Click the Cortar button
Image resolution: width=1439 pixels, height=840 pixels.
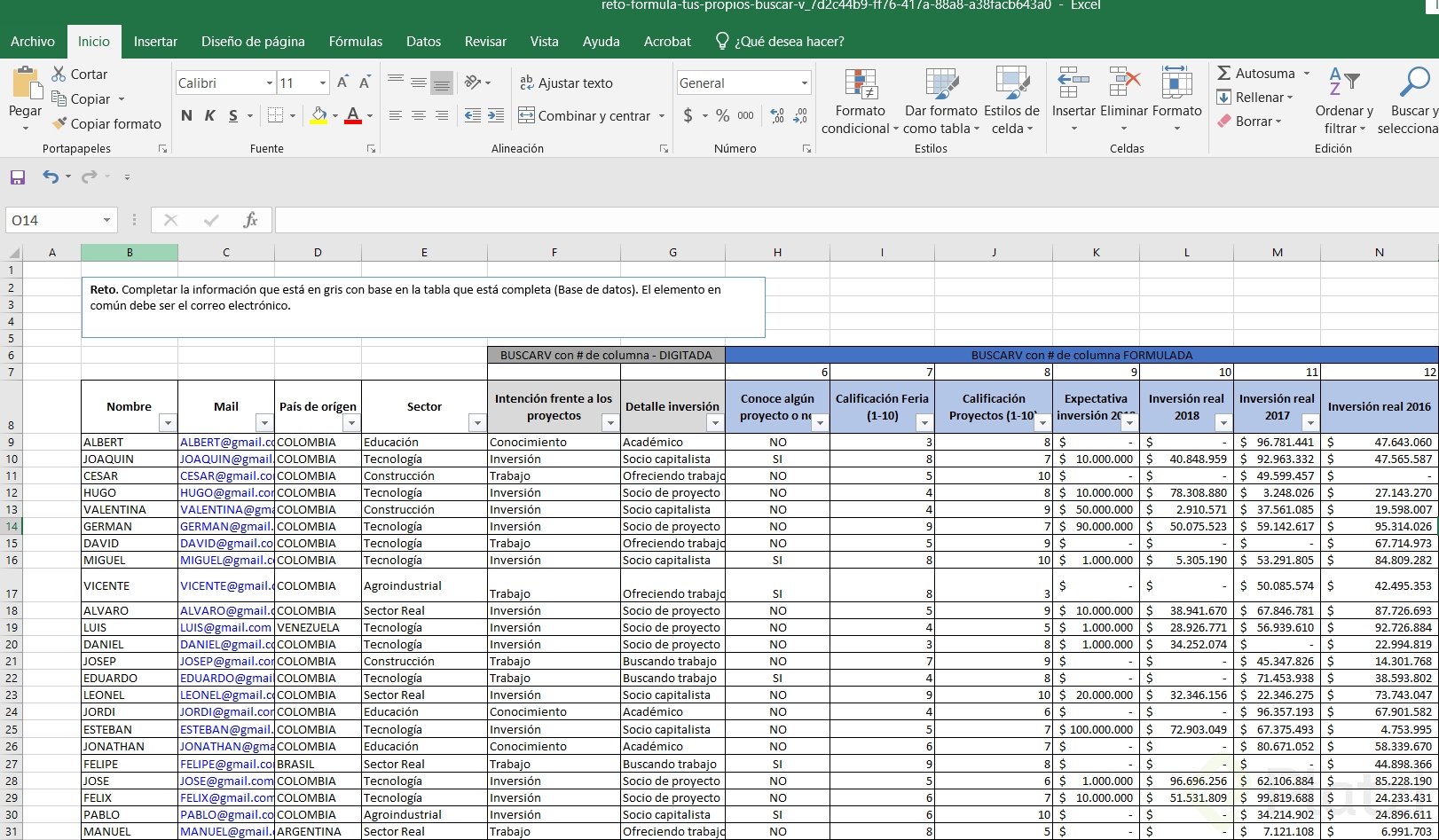click(79, 75)
